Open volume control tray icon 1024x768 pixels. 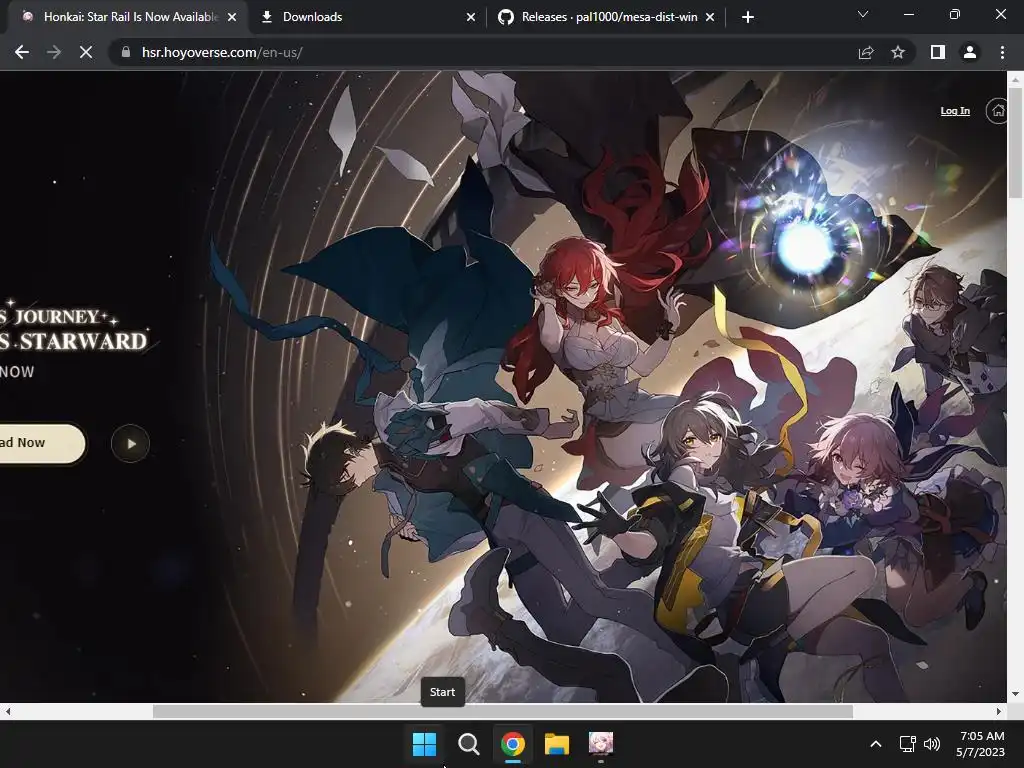(x=932, y=744)
